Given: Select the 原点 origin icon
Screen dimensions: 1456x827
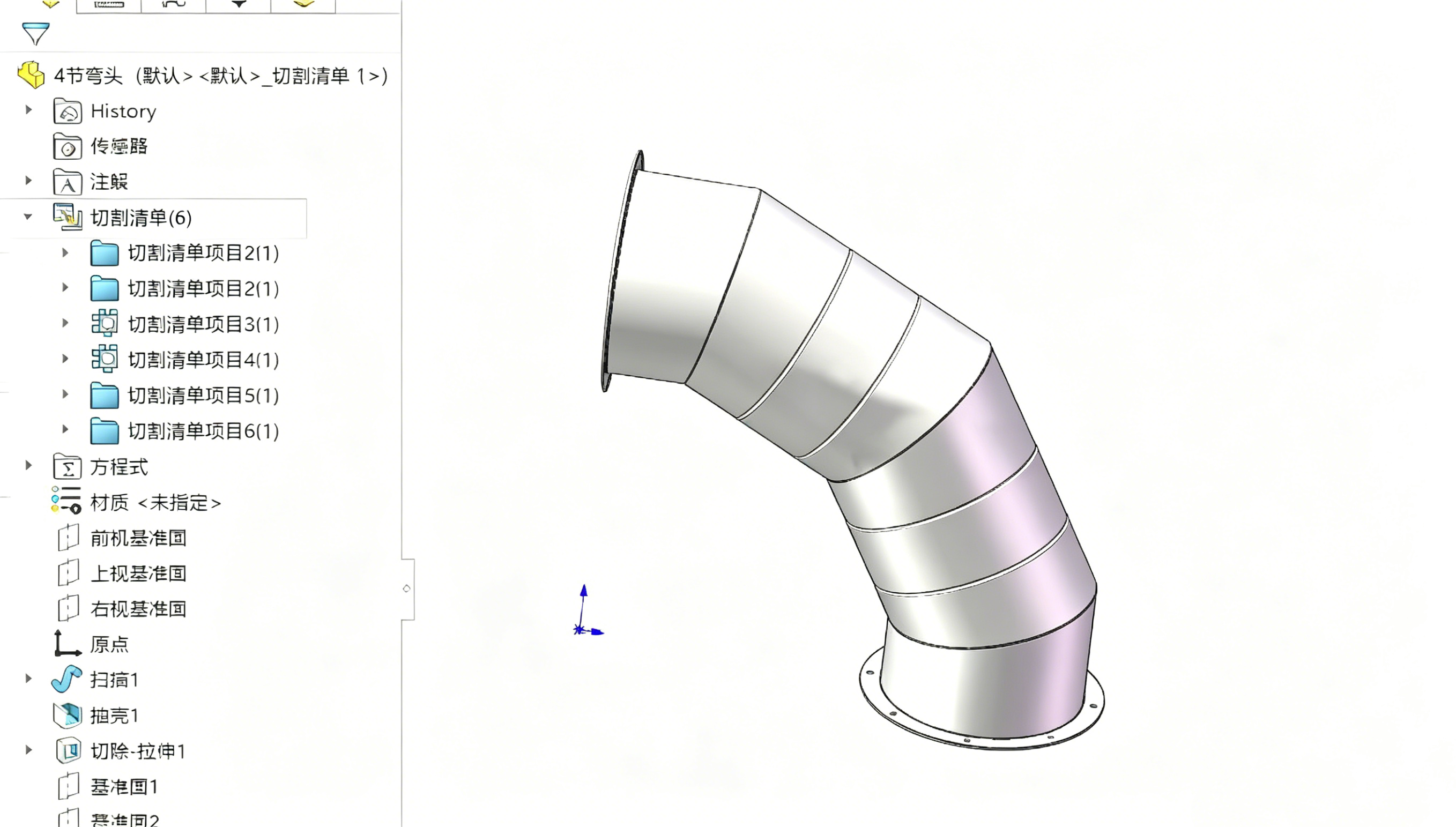Looking at the screenshot, I should (67, 644).
